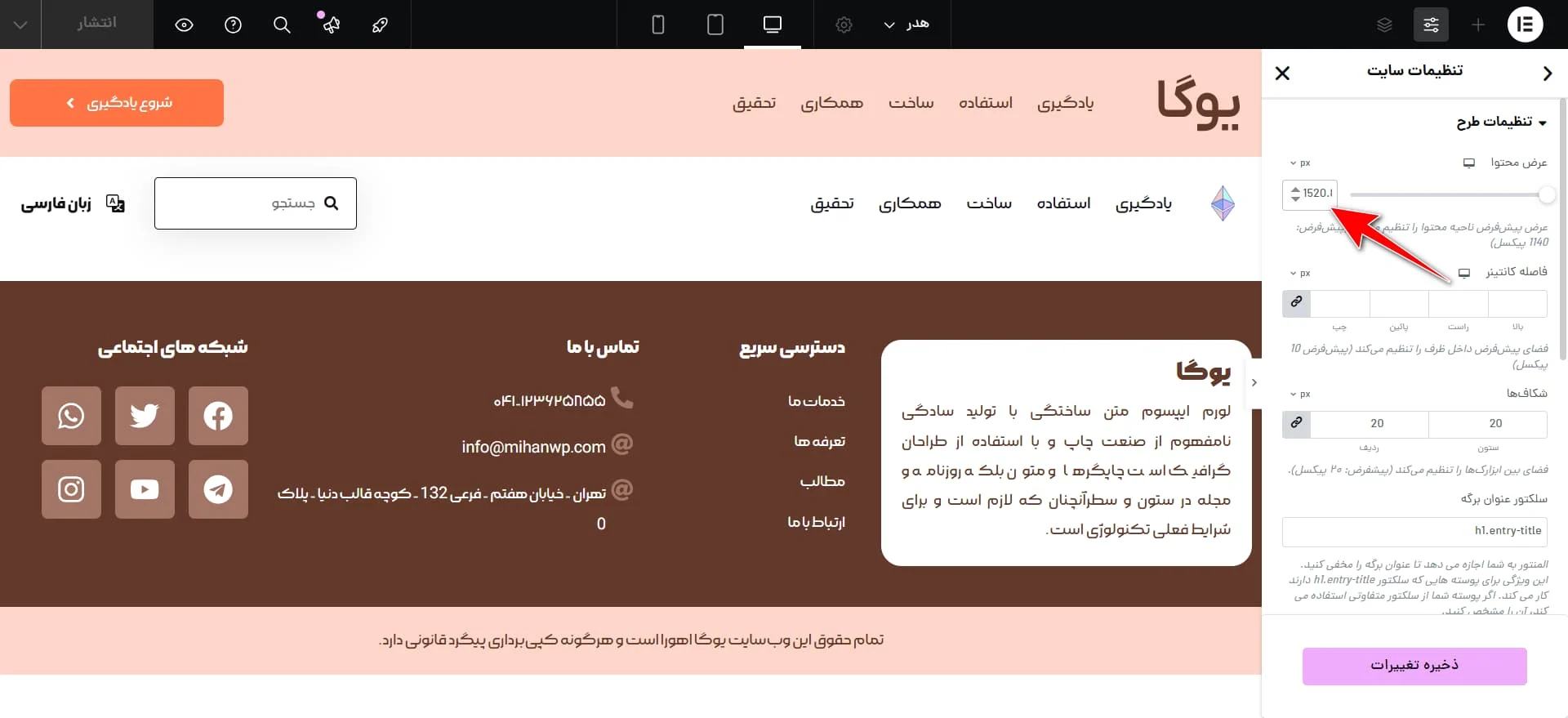Open the what's new megaphone icon
The image size is (1568, 718).
point(330,25)
